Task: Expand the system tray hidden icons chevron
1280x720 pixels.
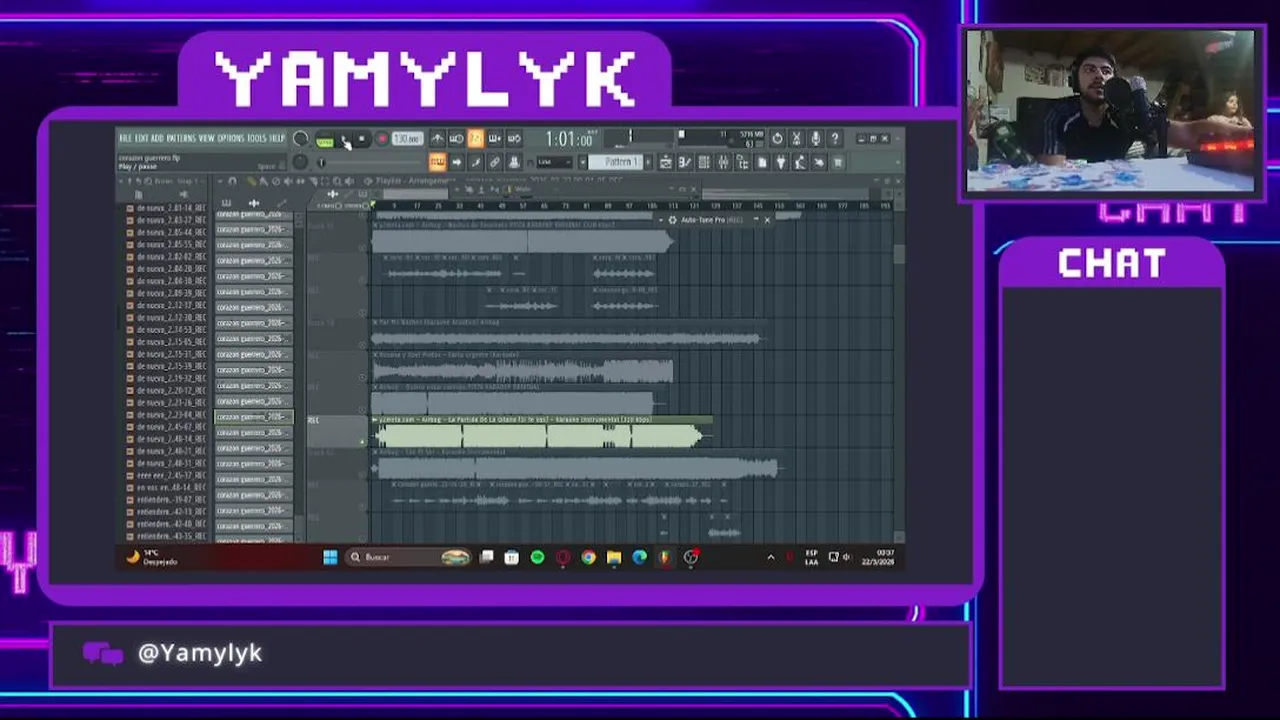Action: (770, 557)
